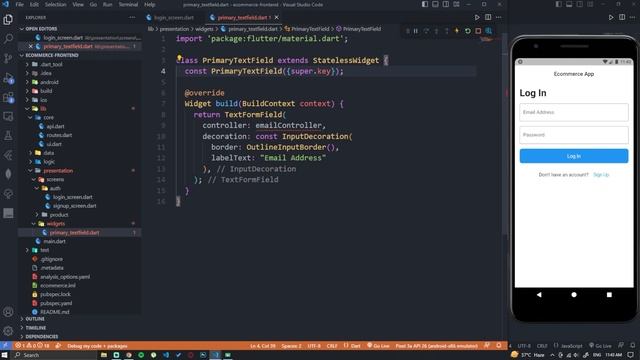Open main editor's More Actions ellipsis
Viewport: 640px width, 360px height.
coord(499,18)
